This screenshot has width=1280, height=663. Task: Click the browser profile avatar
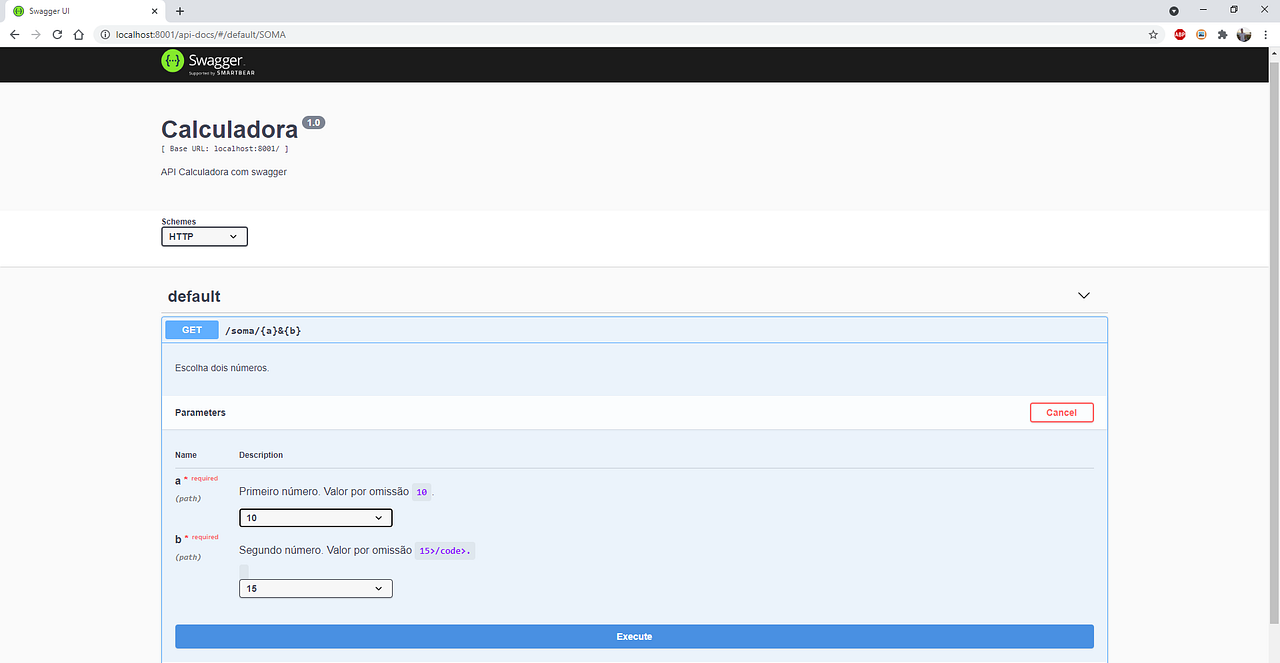[1243, 33]
